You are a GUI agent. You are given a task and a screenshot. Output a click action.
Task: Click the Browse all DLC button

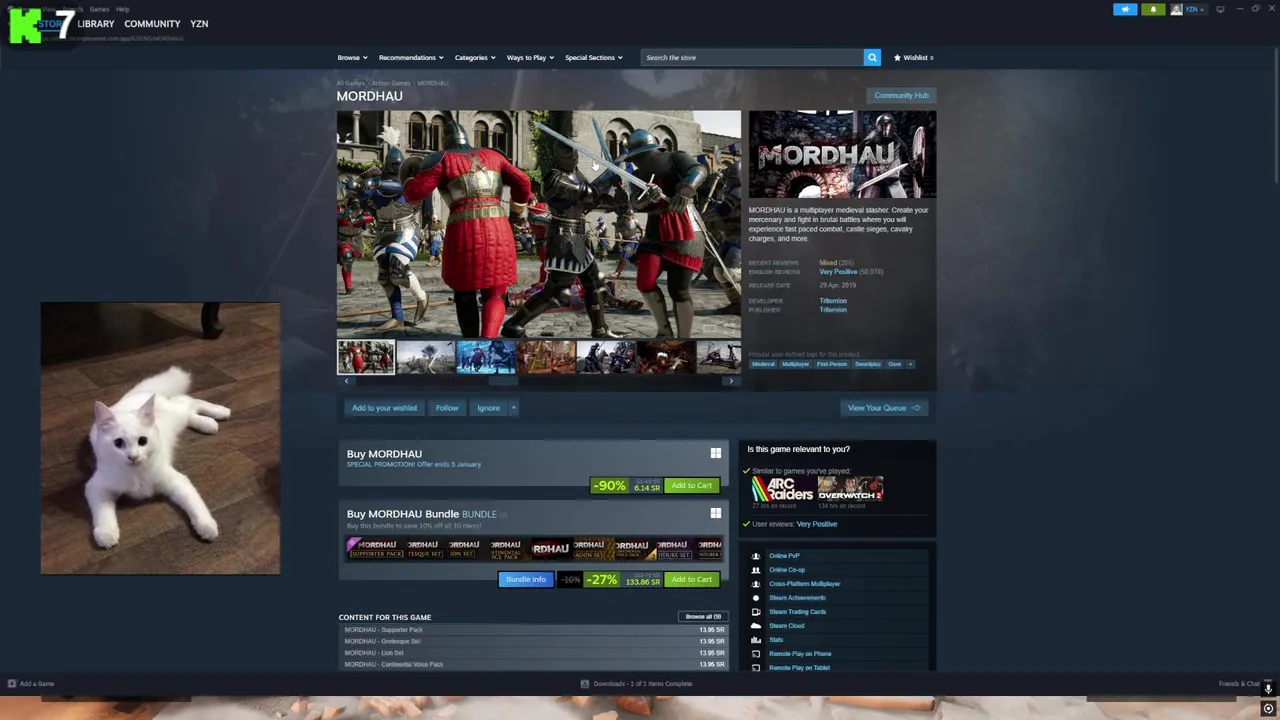point(702,617)
